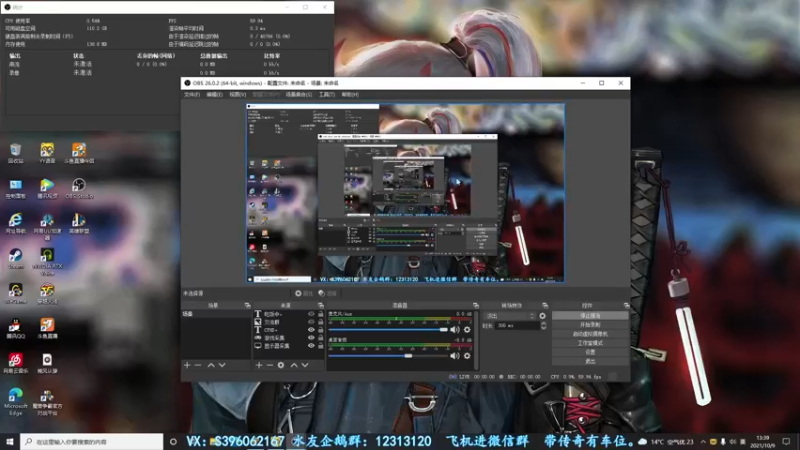The image size is (800, 450).
Task: Open the NVIDIA RTX Voice desktop shortcut
Action: point(47,261)
